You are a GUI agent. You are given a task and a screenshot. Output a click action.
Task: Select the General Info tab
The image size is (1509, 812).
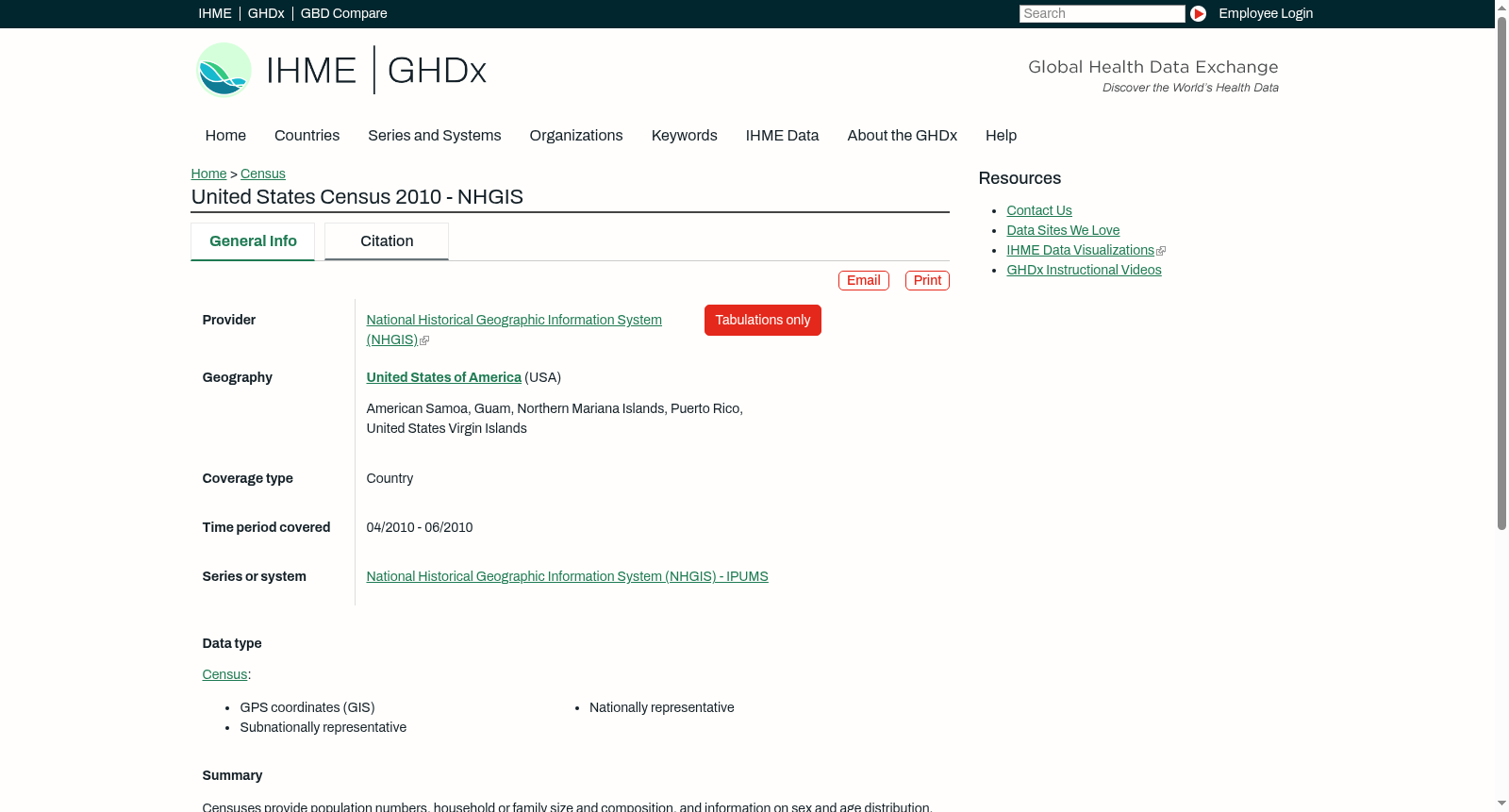pyautogui.click(x=253, y=241)
